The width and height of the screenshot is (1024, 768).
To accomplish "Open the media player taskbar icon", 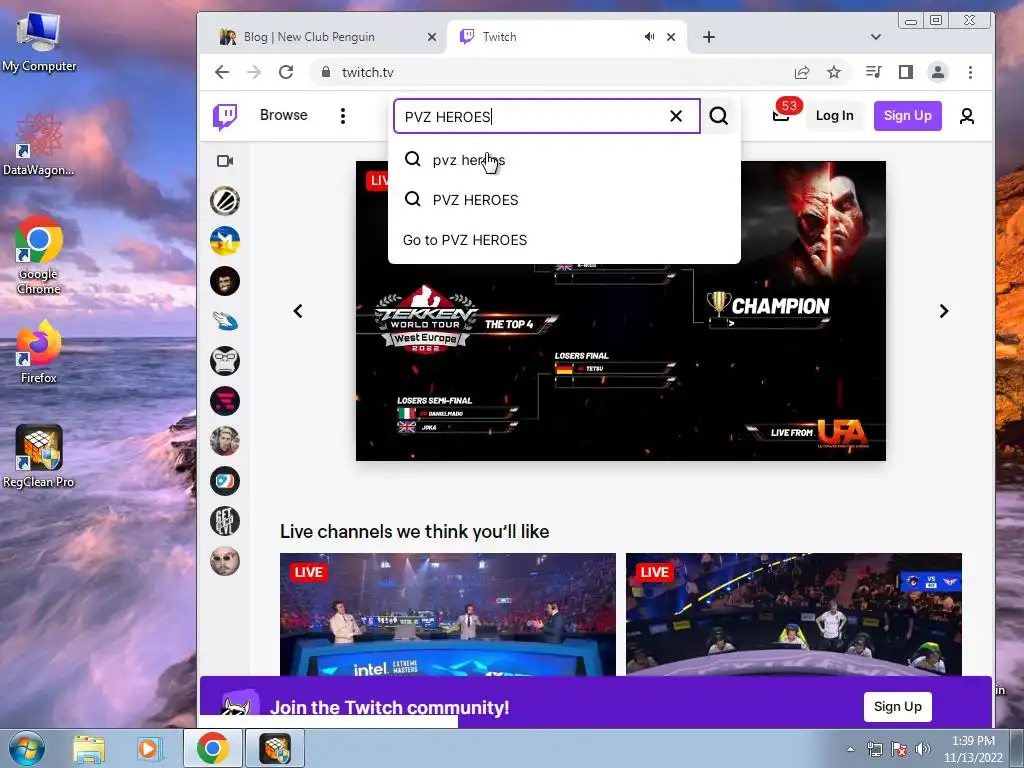I will (149, 748).
